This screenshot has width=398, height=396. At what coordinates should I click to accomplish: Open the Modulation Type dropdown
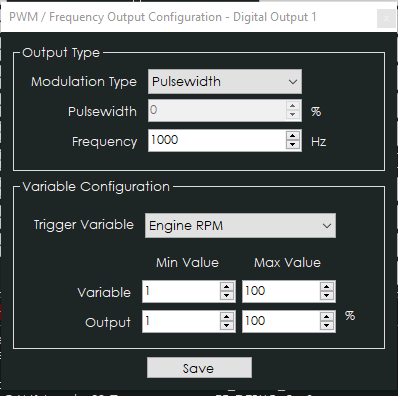pos(225,82)
